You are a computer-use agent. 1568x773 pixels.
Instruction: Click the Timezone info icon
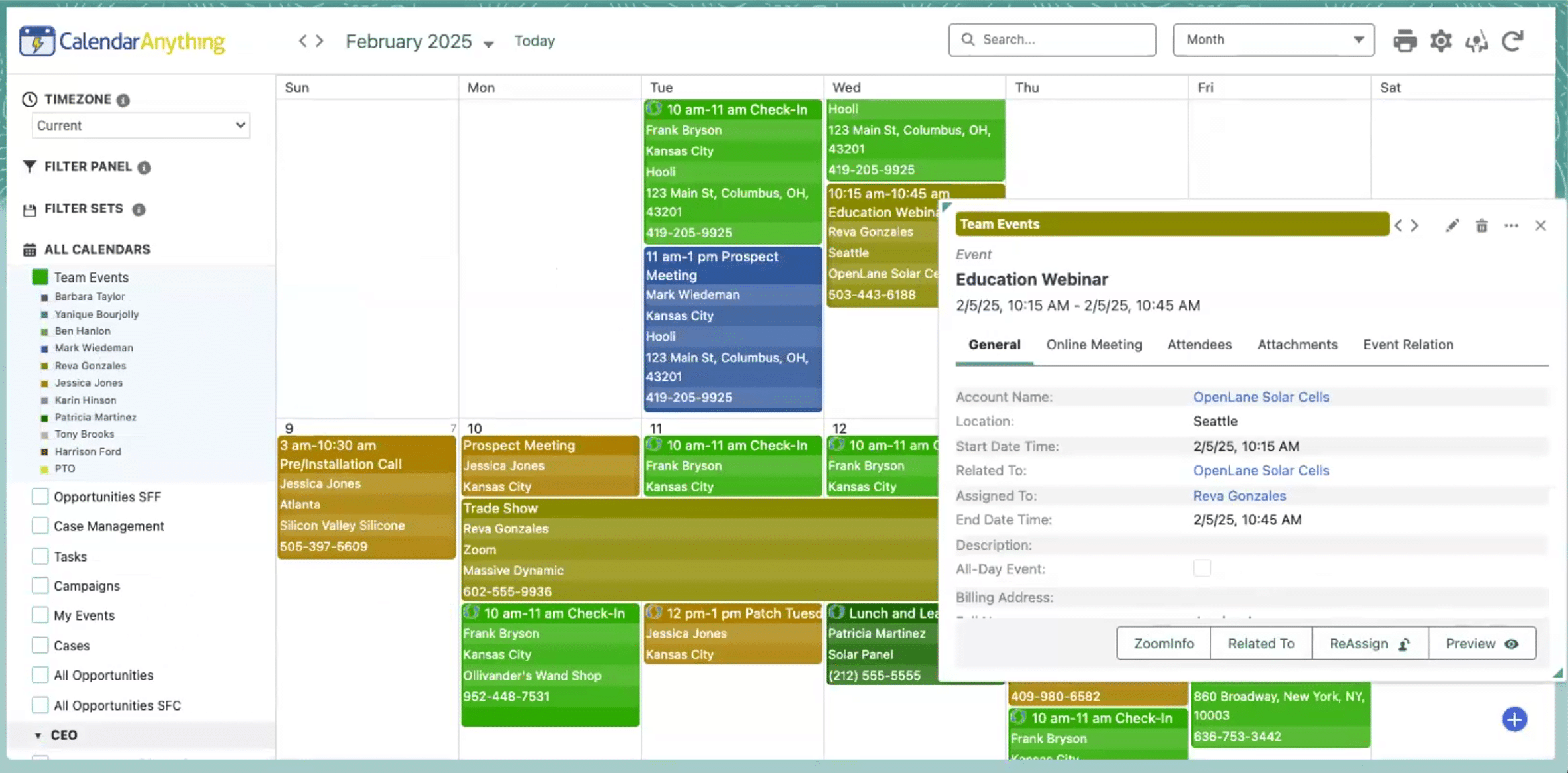coord(123,100)
